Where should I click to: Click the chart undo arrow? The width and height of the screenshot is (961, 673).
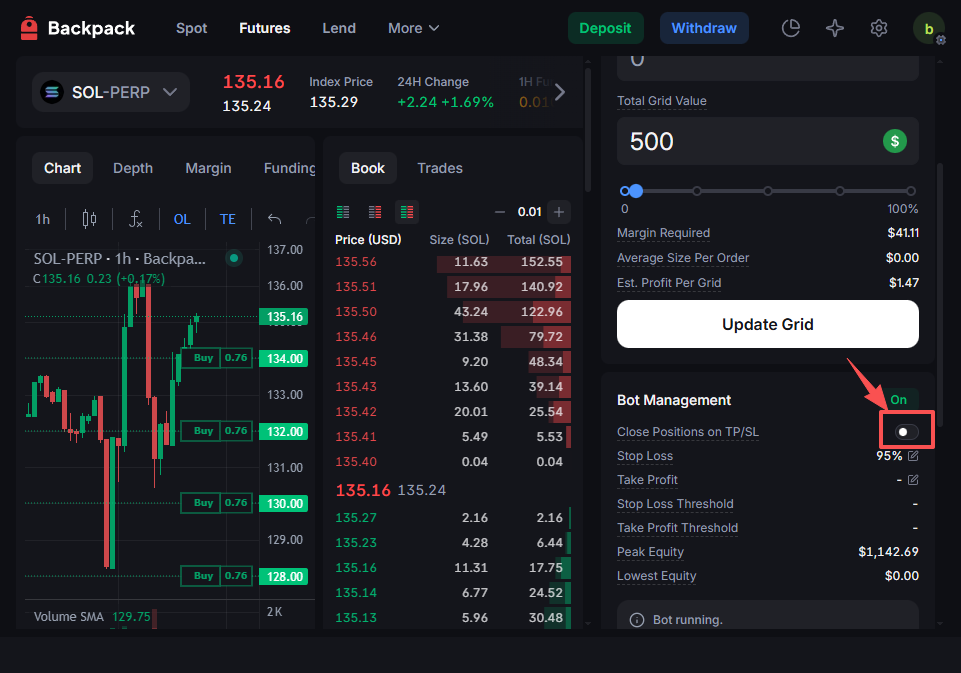coord(274,219)
